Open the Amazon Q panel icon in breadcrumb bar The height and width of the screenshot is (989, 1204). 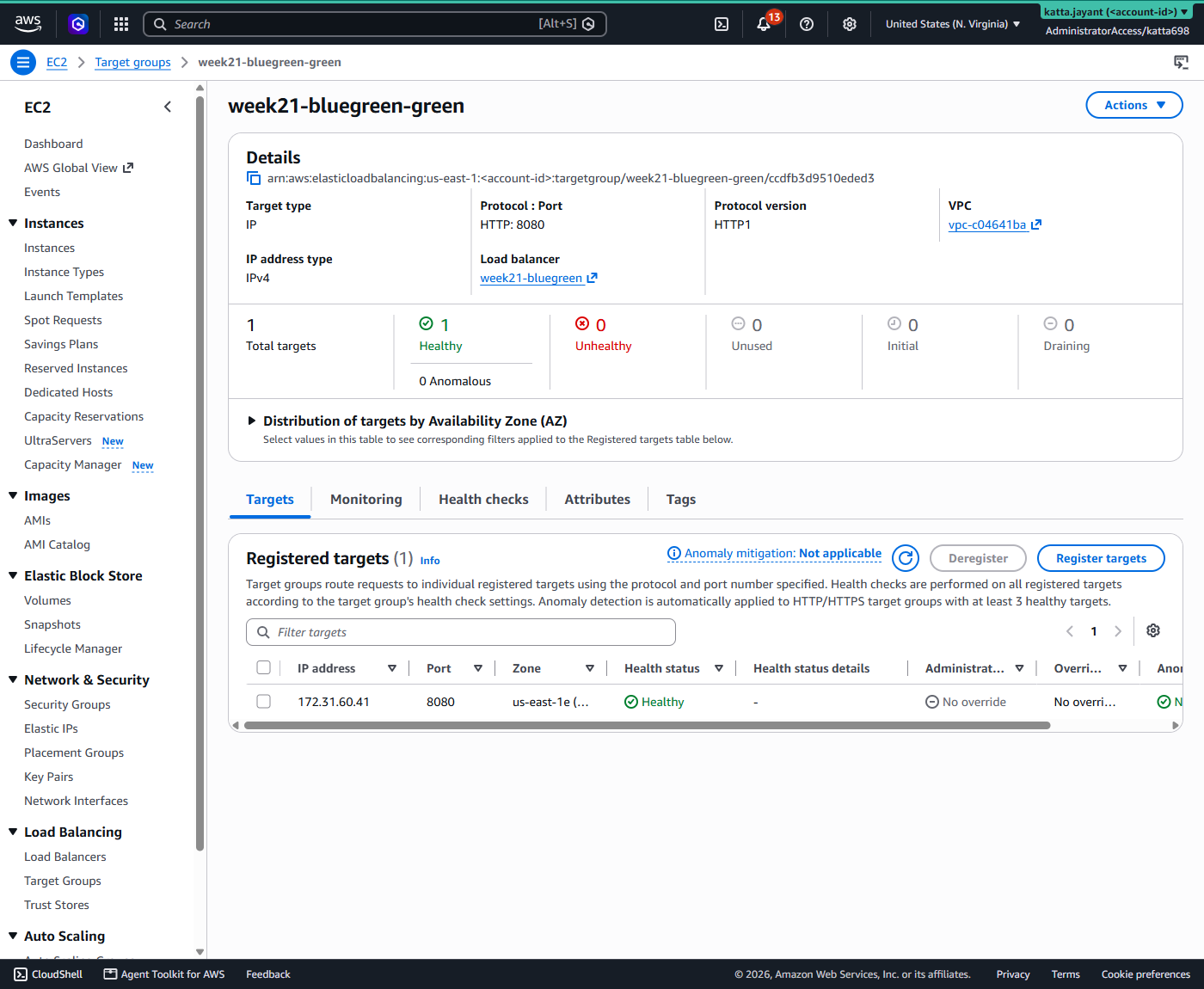click(1181, 62)
